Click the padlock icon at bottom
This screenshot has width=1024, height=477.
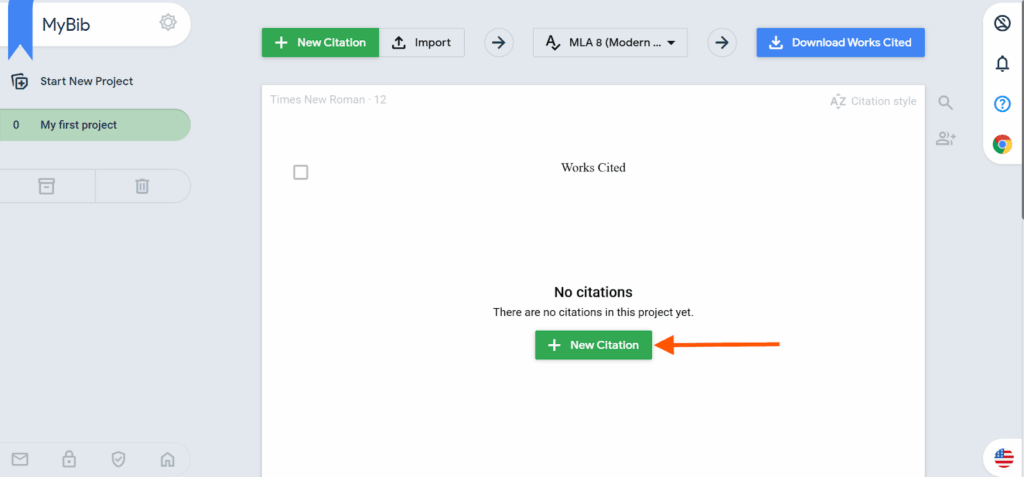coord(69,459)
